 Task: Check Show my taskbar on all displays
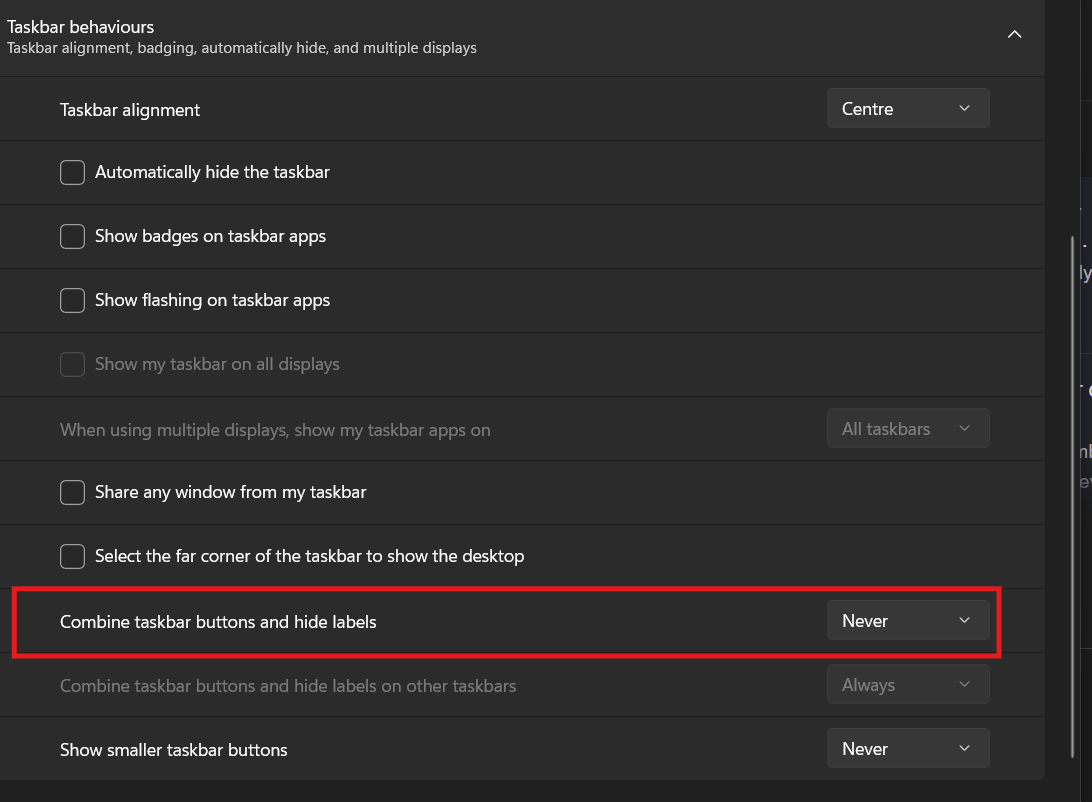[72, 365]
